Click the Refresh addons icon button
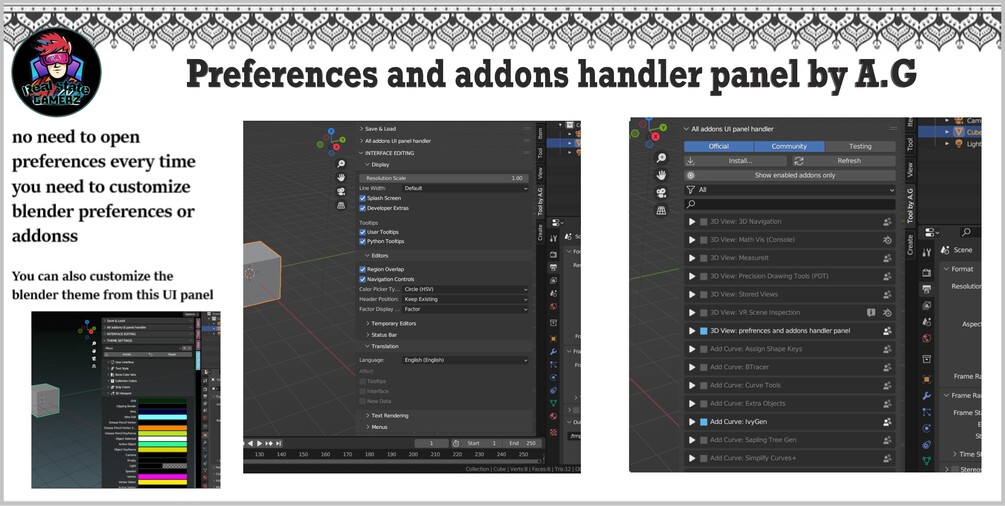 point(799,161)
